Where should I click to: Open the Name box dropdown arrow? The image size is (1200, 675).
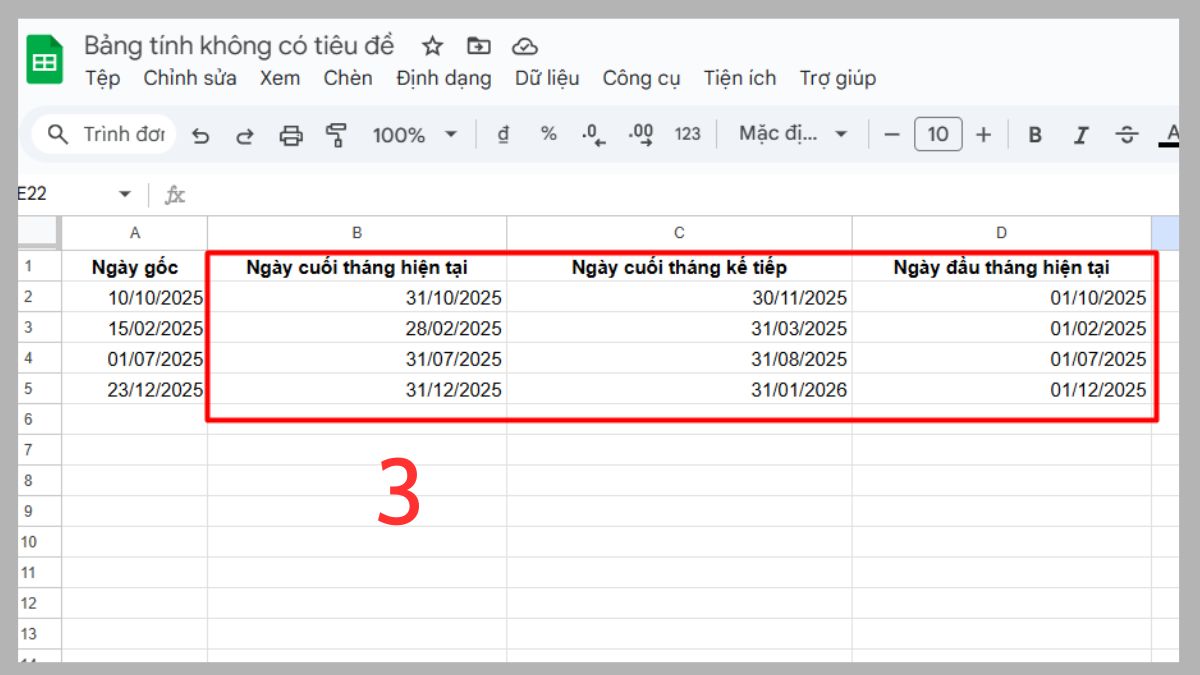pos(125,194)
